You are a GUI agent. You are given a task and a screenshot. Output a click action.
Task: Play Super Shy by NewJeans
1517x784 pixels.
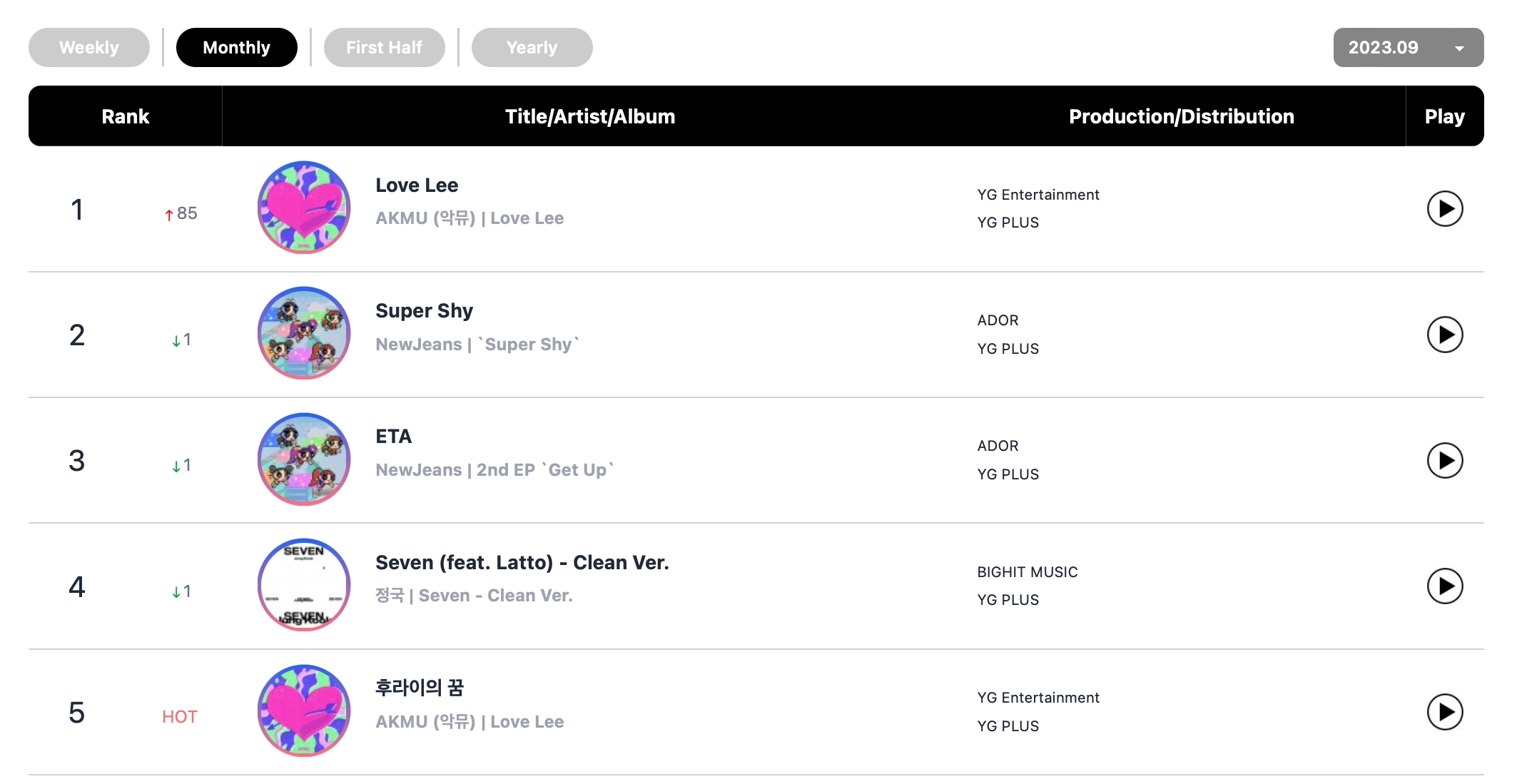point(1444,335)
